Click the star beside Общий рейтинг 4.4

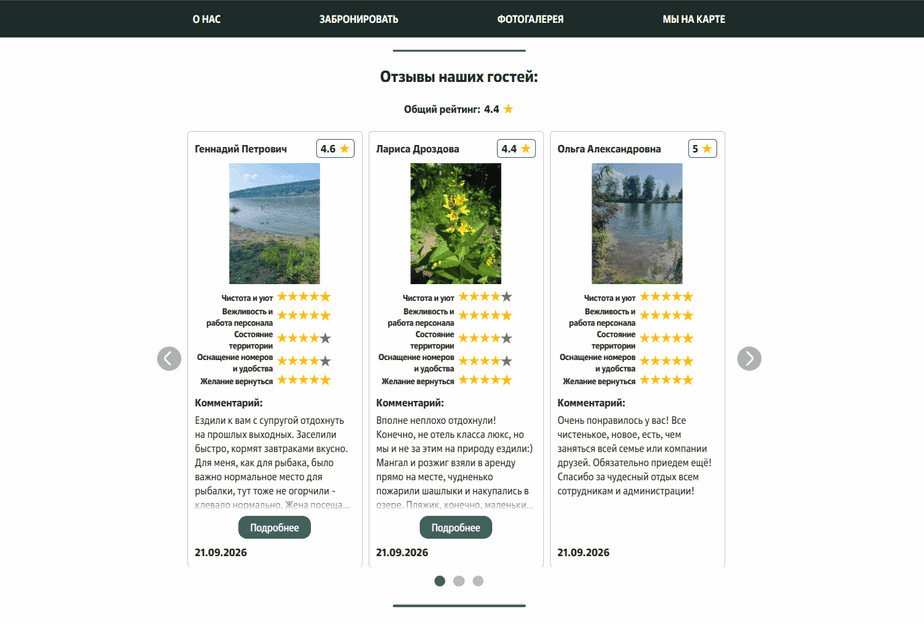click(509, 109)
